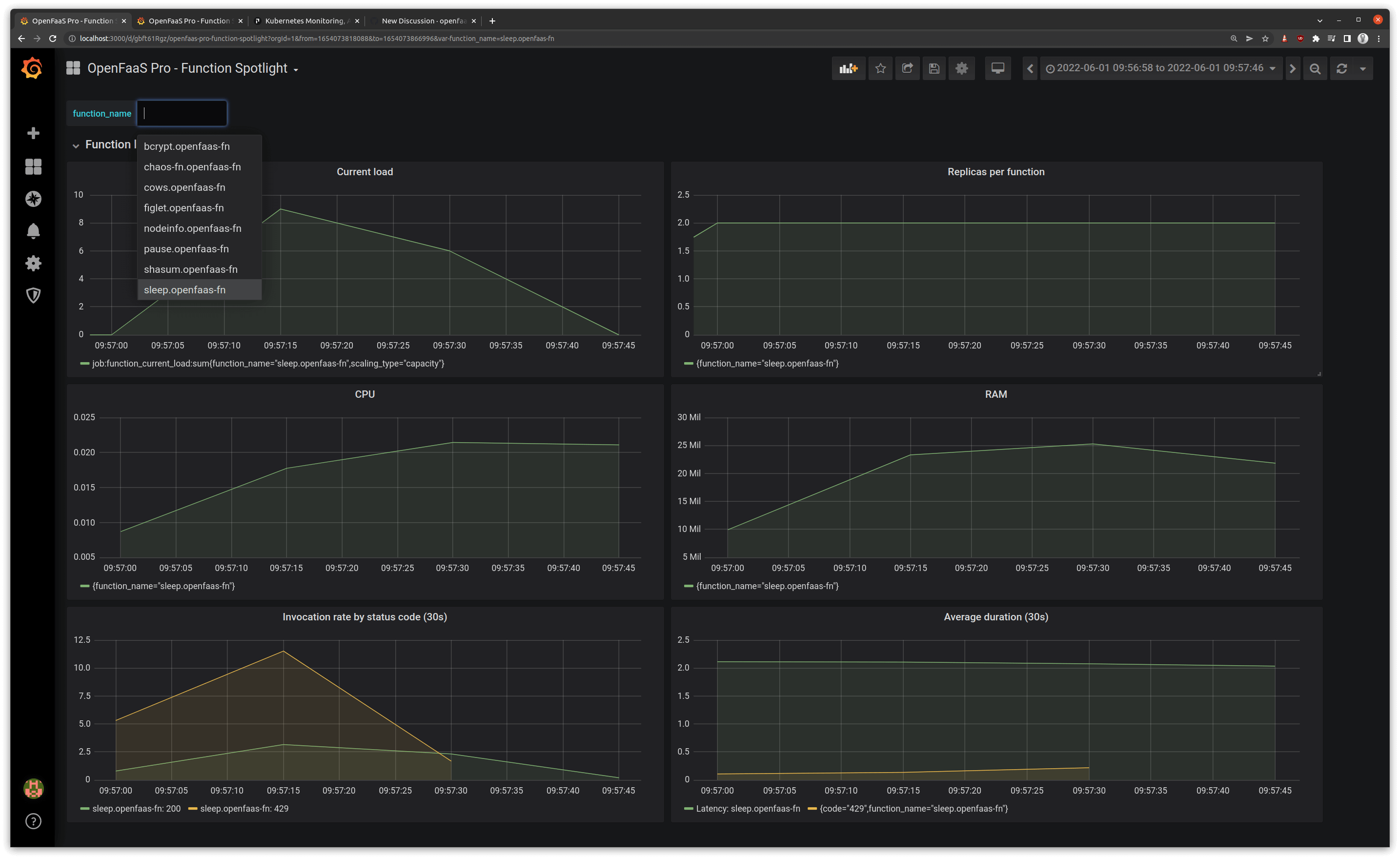Open the refresh interval dropdown
Viewport: 1400px width, 859px height.
pos(1362,68)
